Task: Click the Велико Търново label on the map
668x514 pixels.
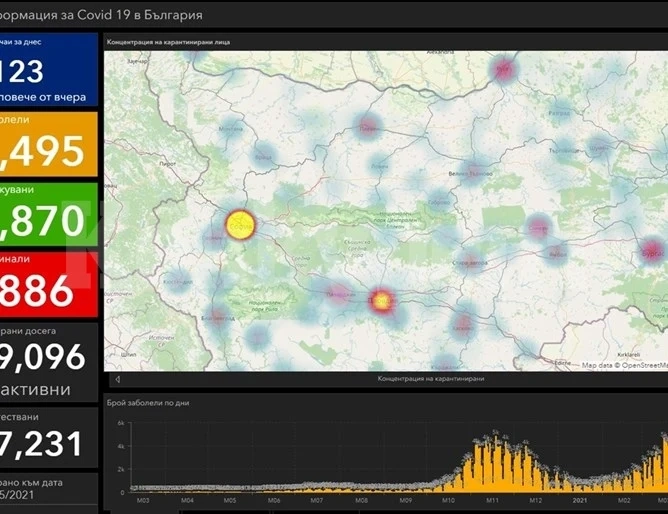Action: click(470, 174)
